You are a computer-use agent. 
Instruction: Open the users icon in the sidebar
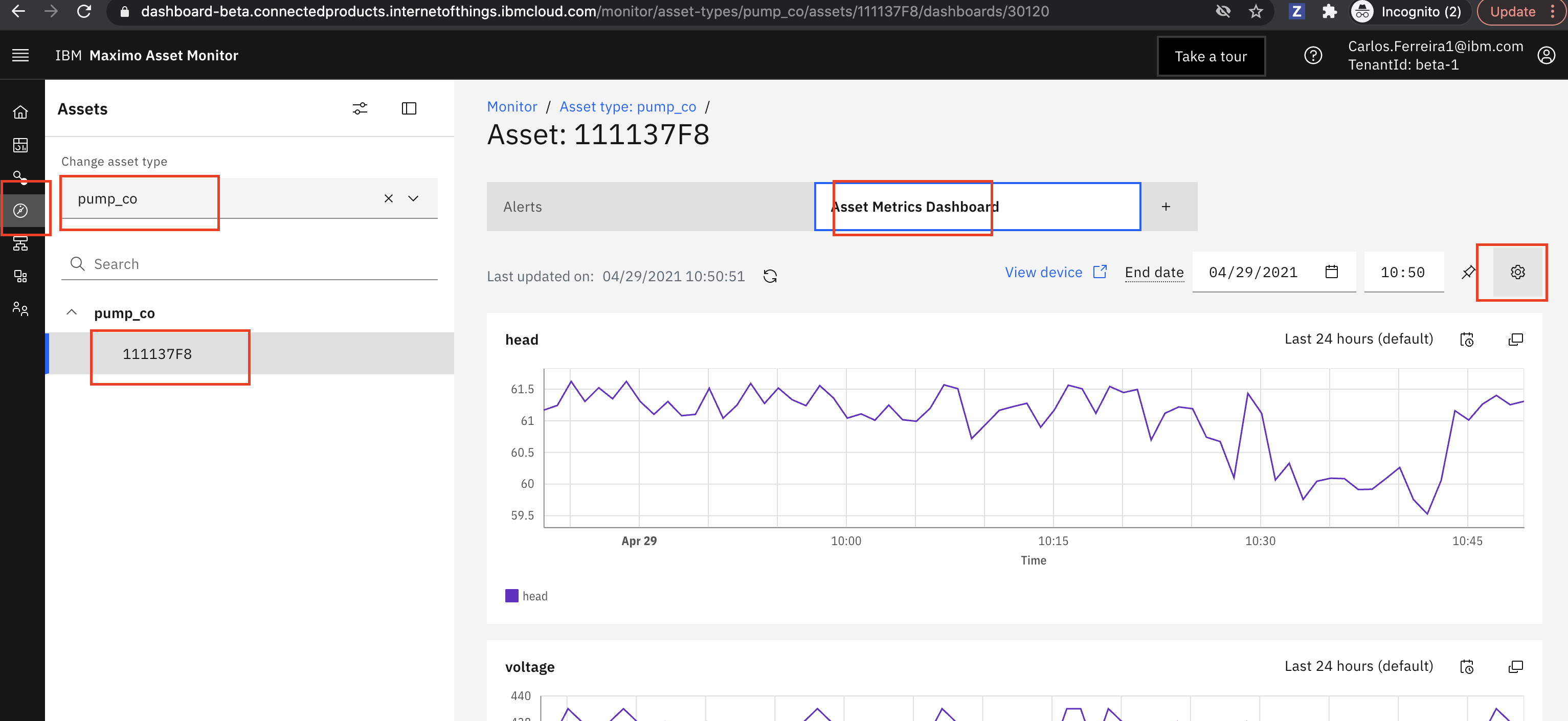coord(20,309)
